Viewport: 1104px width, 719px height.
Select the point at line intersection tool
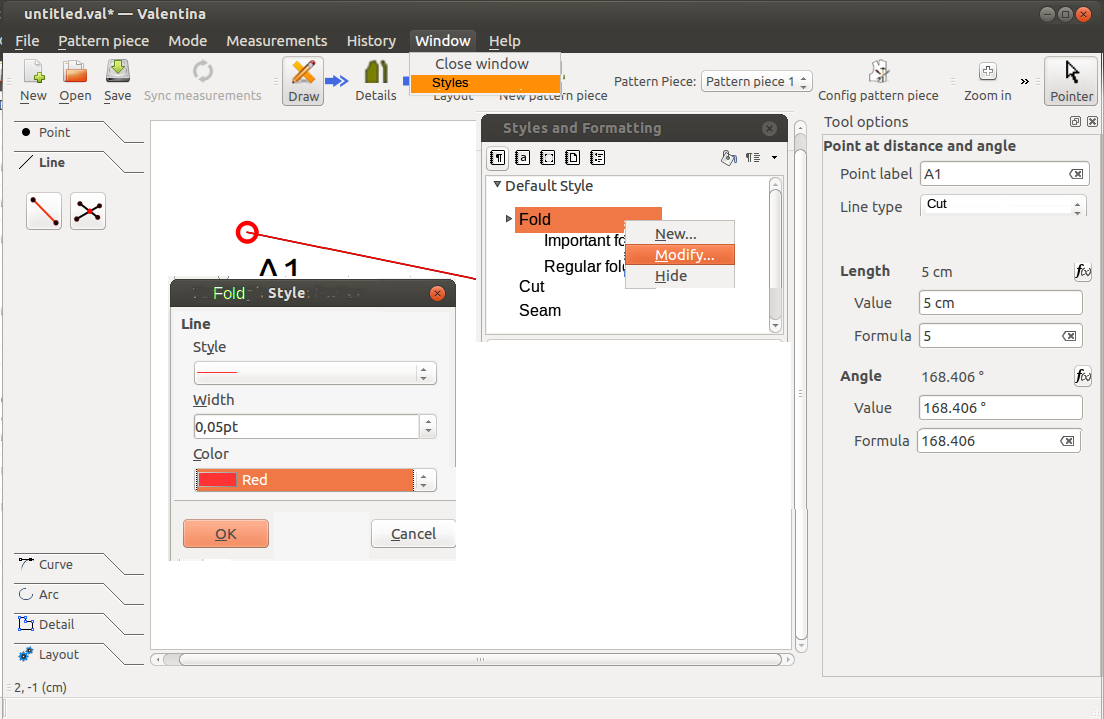coord(88,211)
